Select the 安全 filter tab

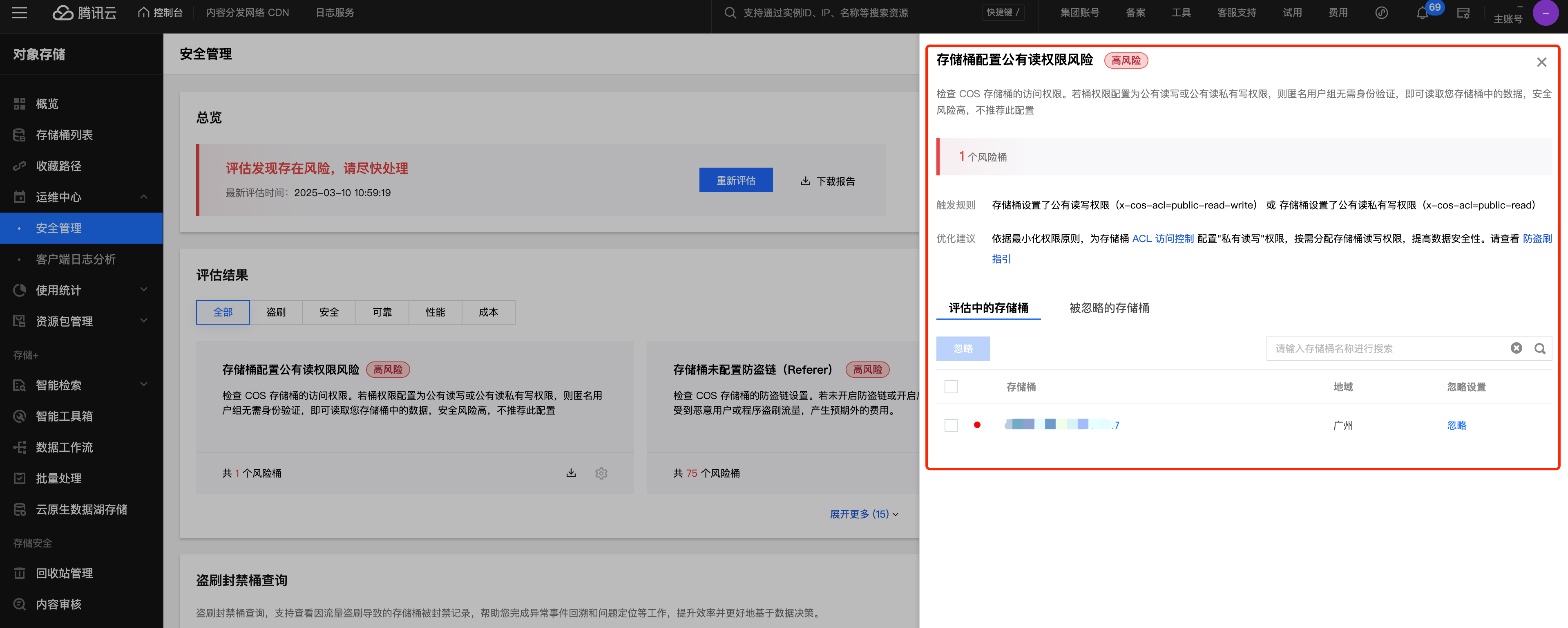[329, 312]
